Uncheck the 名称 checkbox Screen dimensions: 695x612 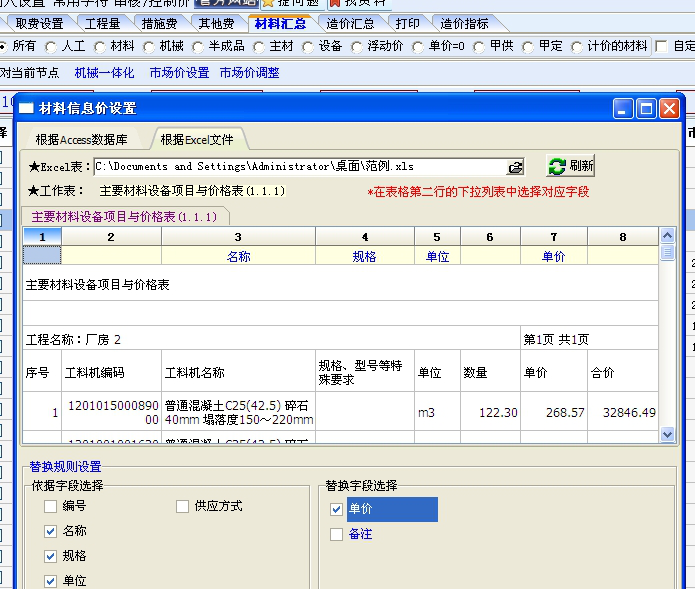tap(51, 531)
